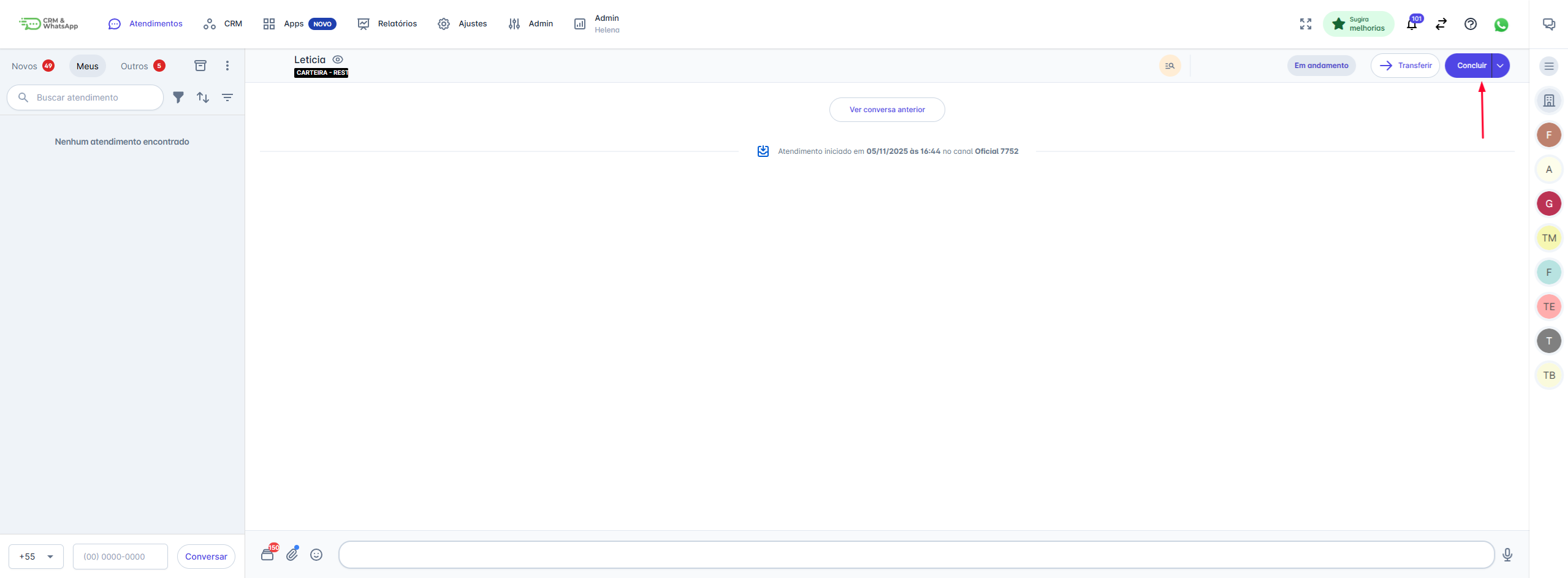
Task: Open the +55 country code dropdown
Action: pos(36,557)
